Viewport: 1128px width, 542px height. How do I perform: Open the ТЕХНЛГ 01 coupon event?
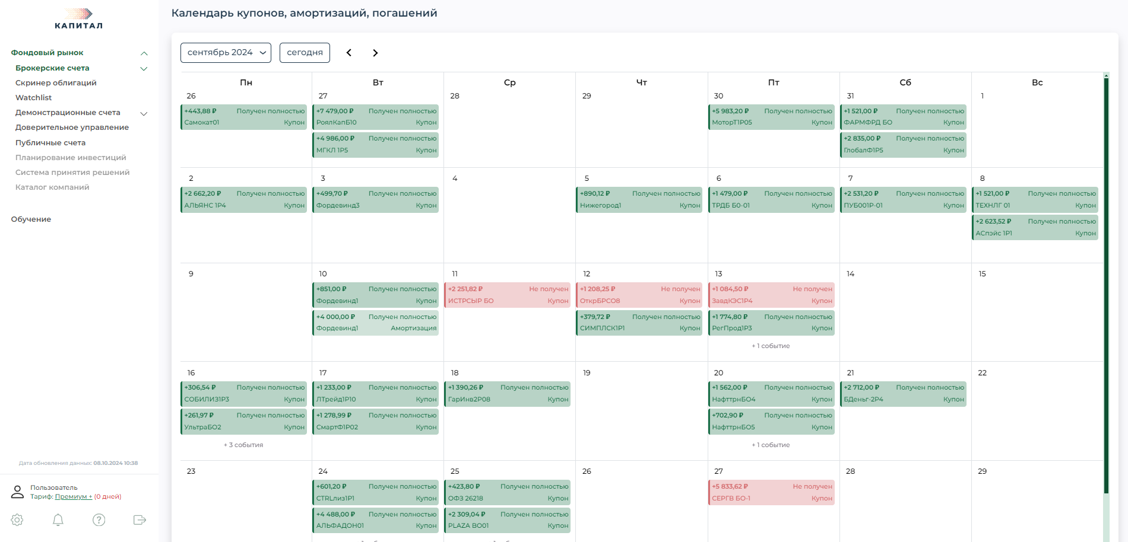[1035, 199]
